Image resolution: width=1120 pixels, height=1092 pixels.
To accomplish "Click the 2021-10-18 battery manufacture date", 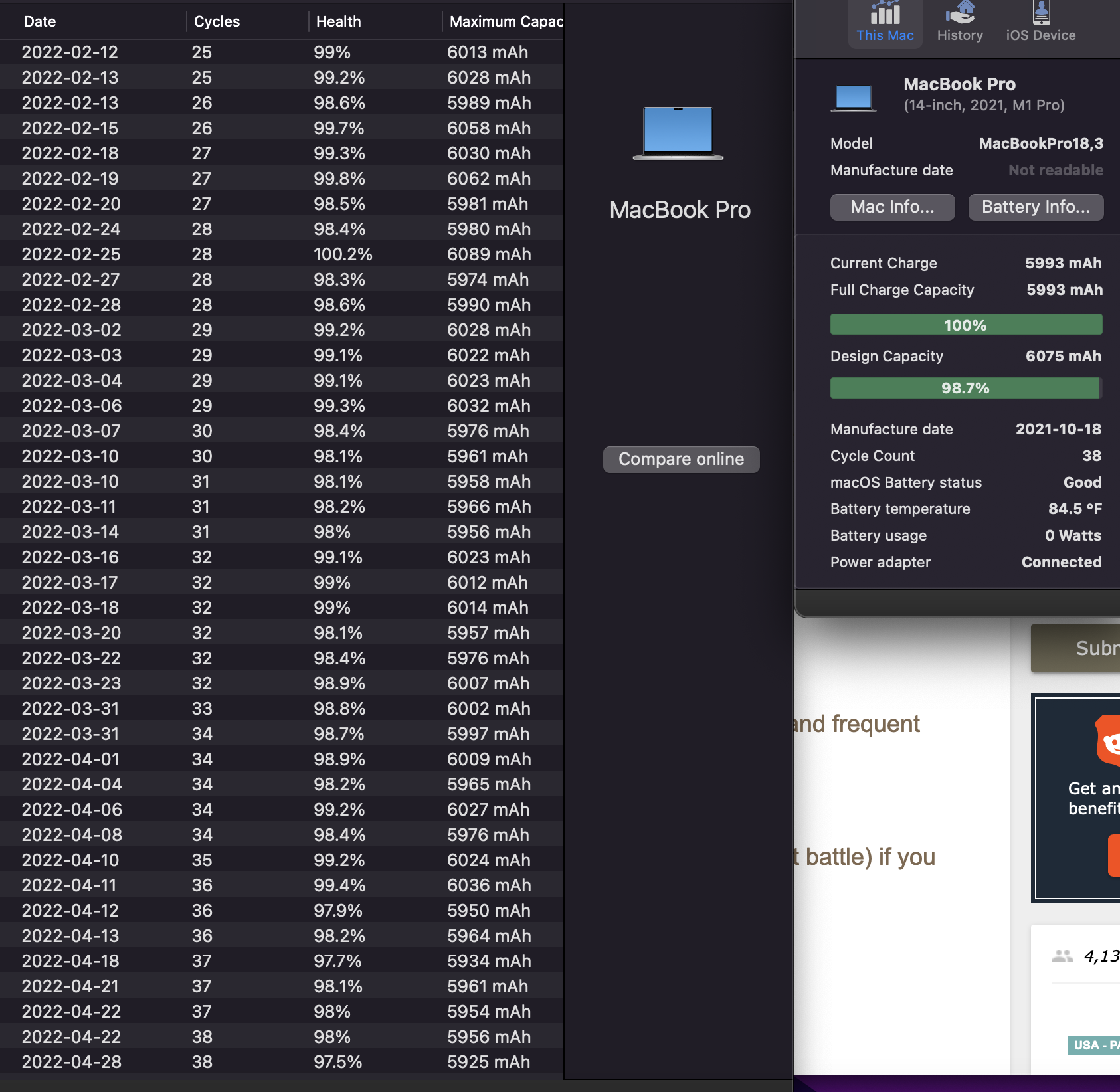I will pyautogui.click(x=1058, y=429).
